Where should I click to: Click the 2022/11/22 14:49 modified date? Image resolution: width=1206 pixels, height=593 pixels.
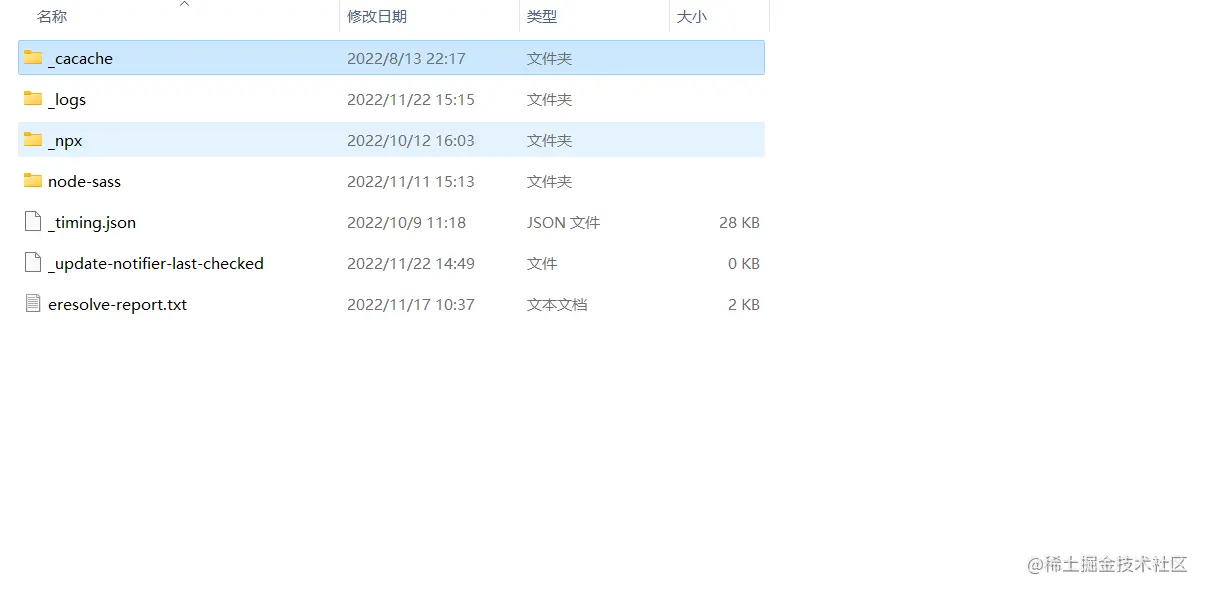tap(410, 264)
